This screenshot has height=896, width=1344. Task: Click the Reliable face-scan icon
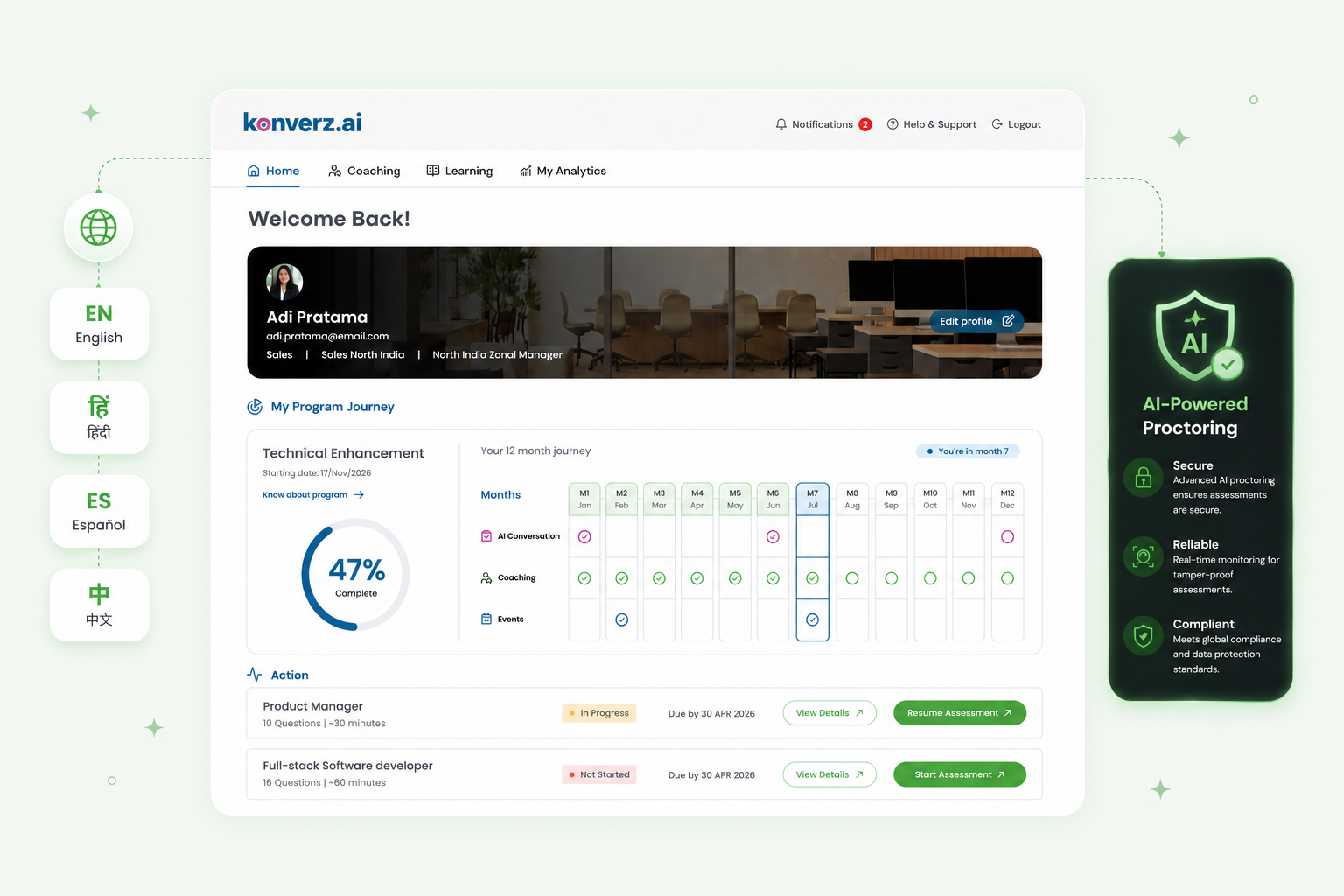click(x=1143, y=556)
